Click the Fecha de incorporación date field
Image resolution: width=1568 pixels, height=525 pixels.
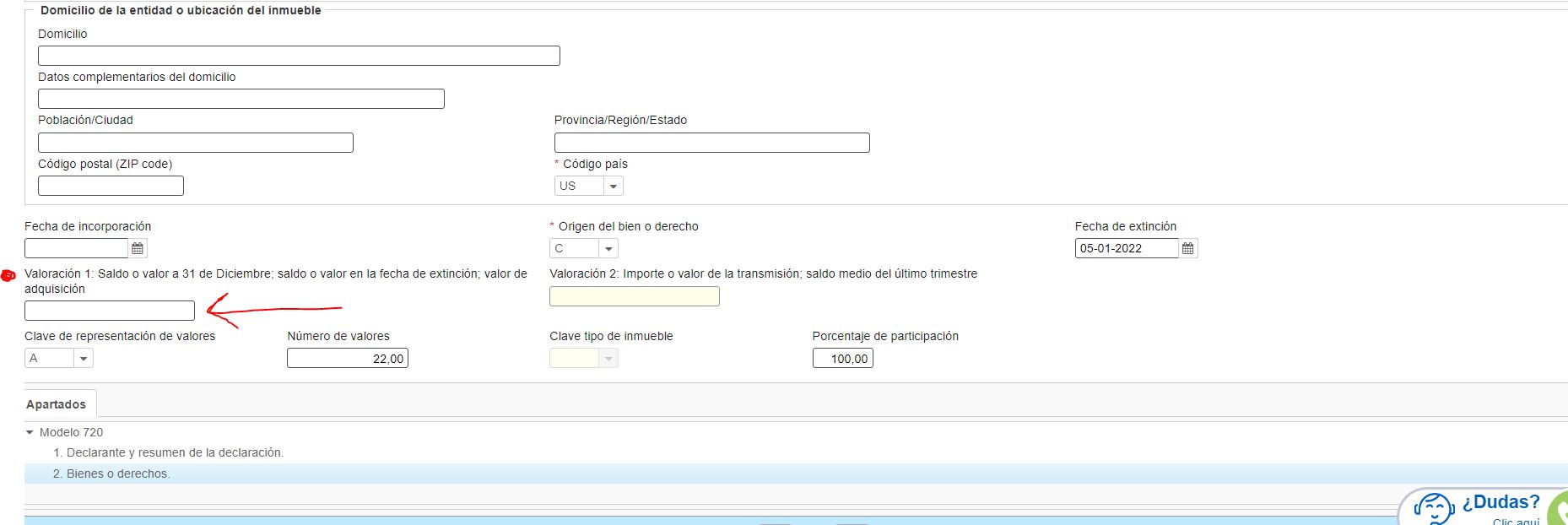point(77,248)
